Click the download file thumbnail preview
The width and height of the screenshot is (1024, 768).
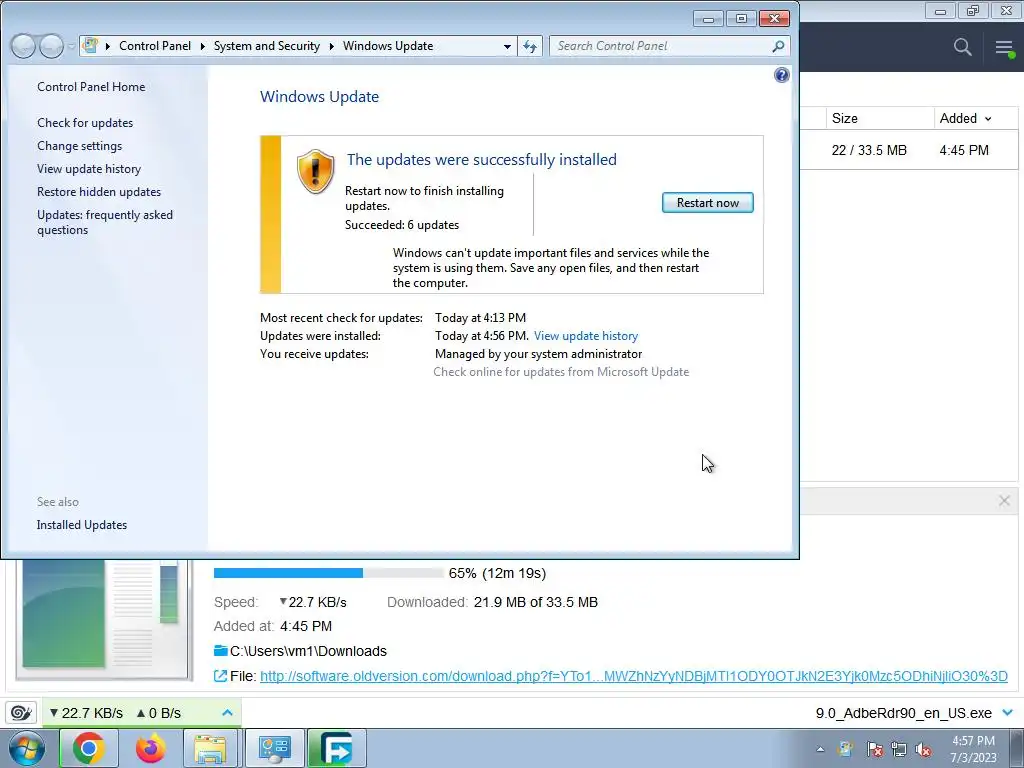(x=104, y=620)
